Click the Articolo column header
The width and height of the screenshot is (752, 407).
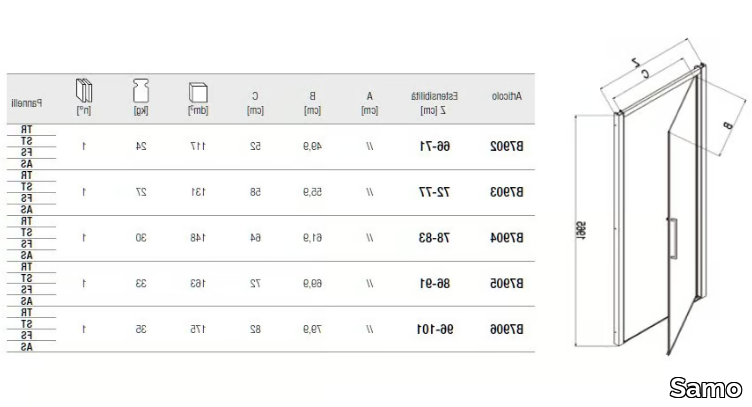coord(506,96)
